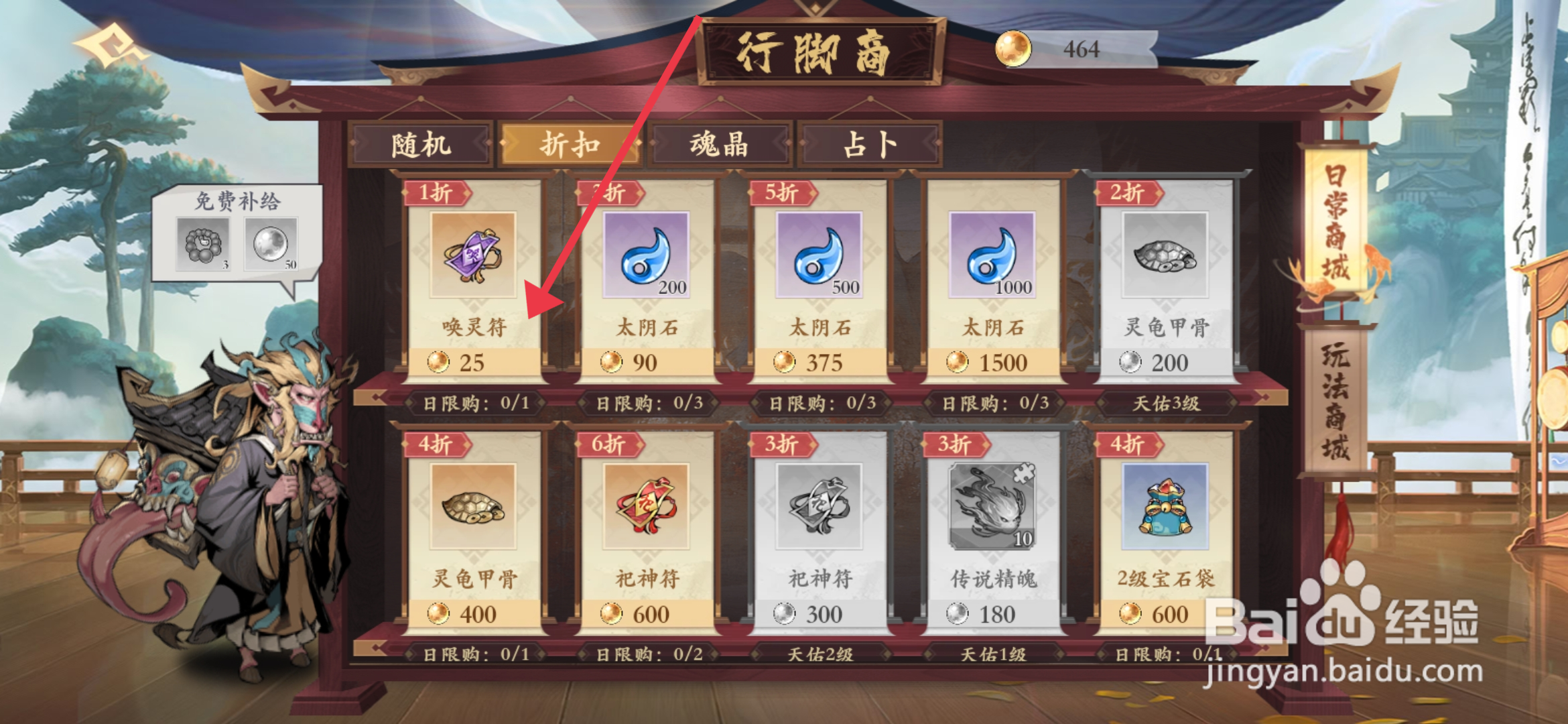Pick the 传说精魄 fragment icon

992,506
